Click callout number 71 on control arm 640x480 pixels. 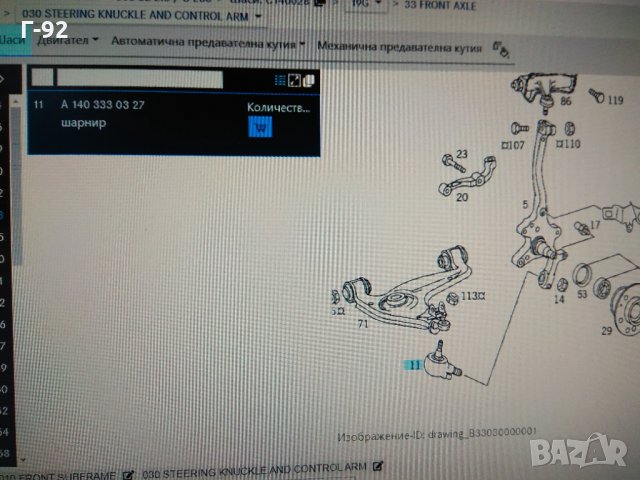click(x=361, y=326)
